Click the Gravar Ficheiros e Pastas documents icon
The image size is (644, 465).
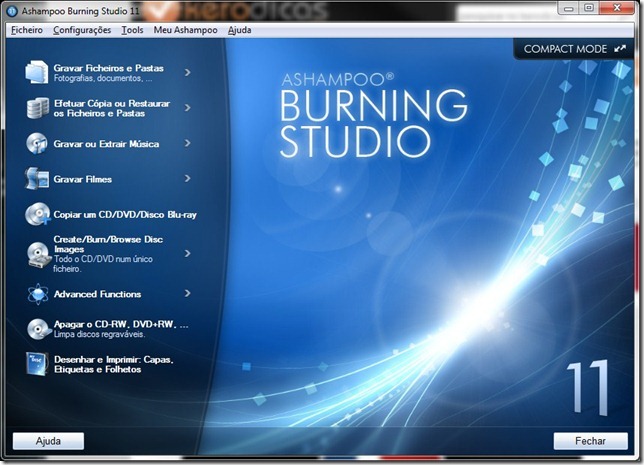click(37, 72)
